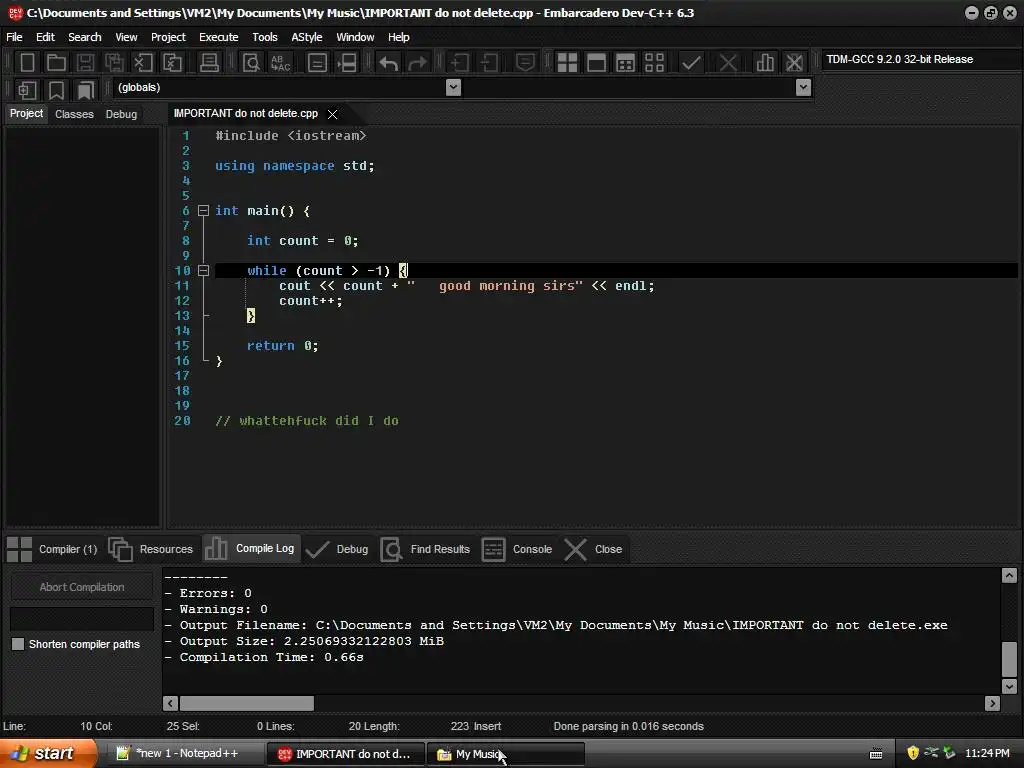1024x768 pixels.
Task: Select the Compile Log bottom tab
Action: (251, 549)
